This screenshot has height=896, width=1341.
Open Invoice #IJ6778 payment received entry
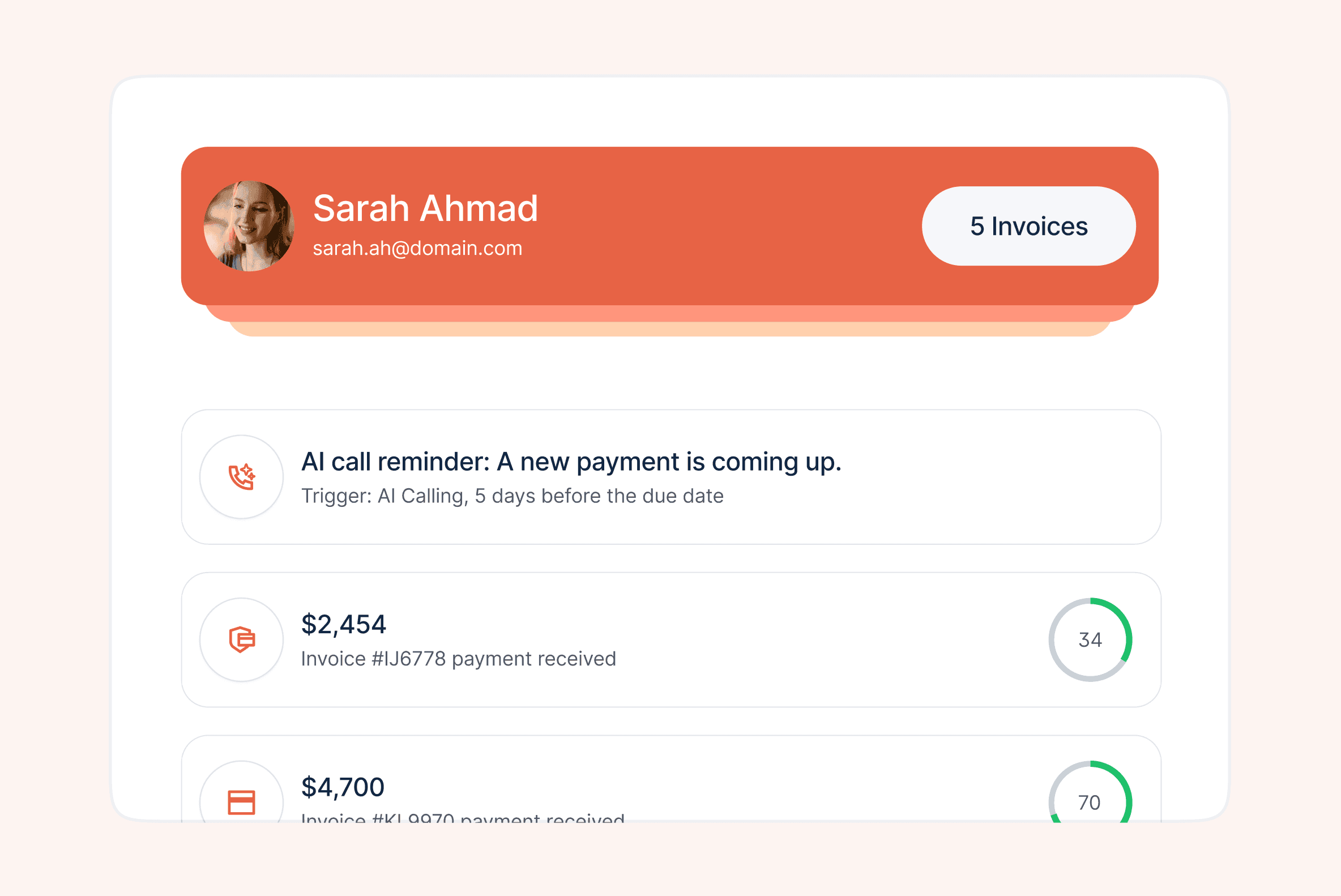tap(459, 659)
